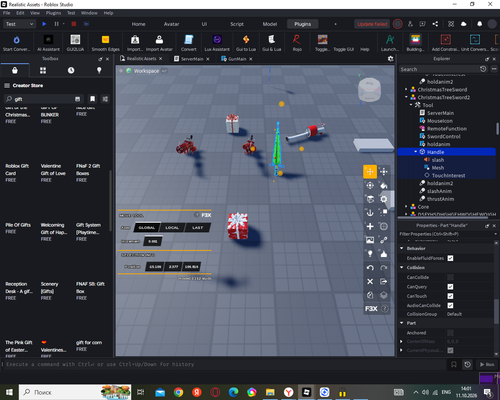Run the Gui to Lua plugin
Screen dimensions: 500x400
click(x=246, y=43)
